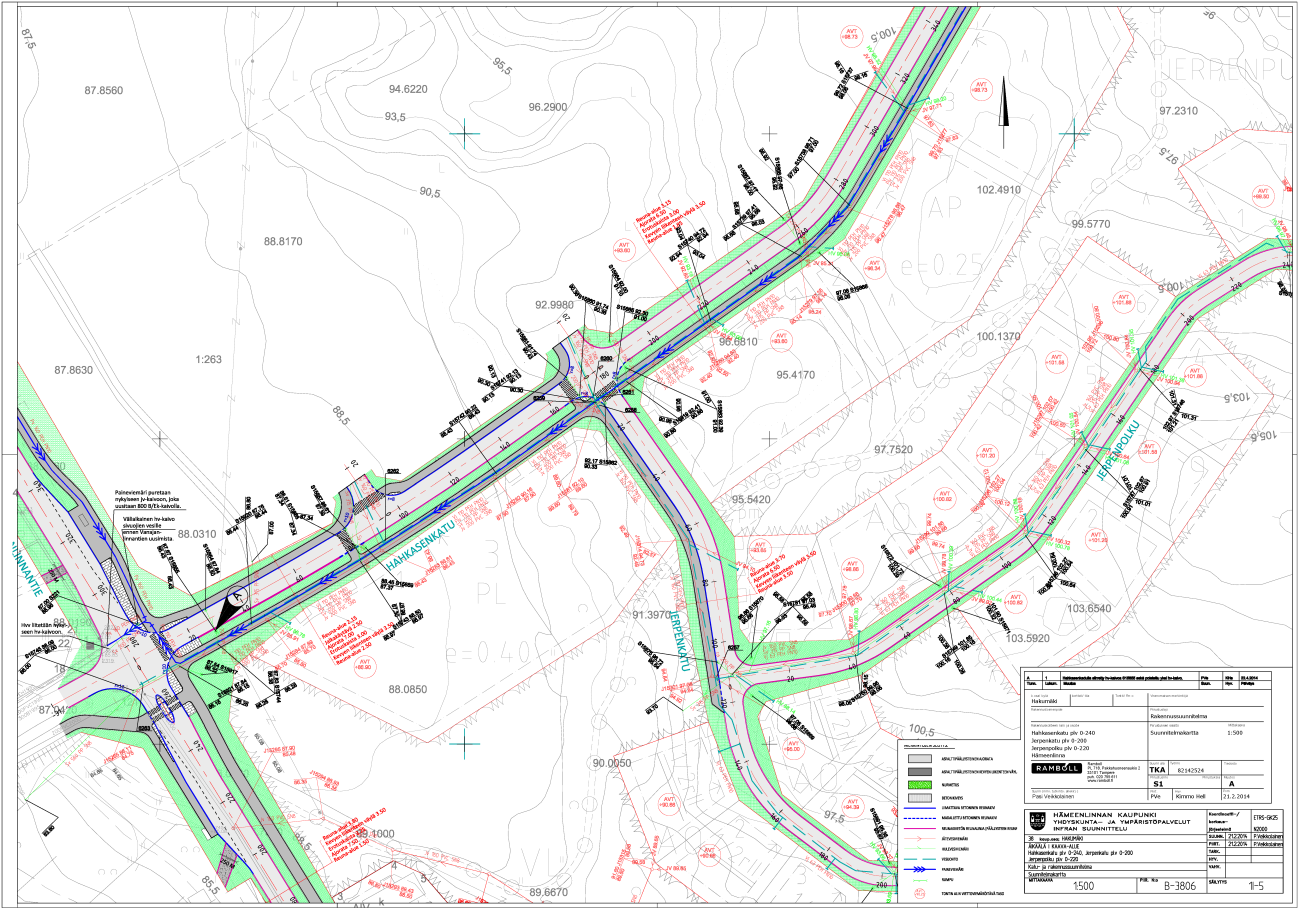
Task: Click elevation value 87.8630
Action: (x=74, y=370)
